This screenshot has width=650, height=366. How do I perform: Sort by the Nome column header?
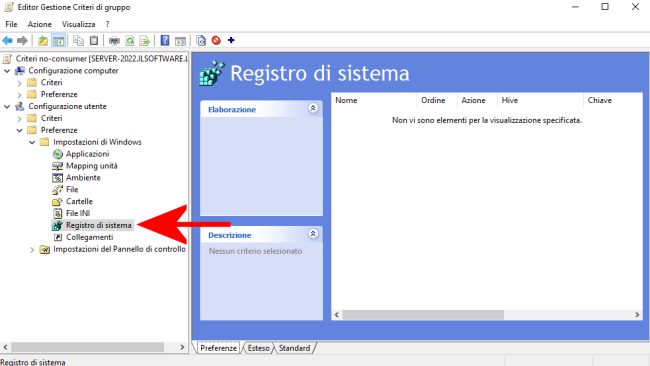[x=374, y=100]
